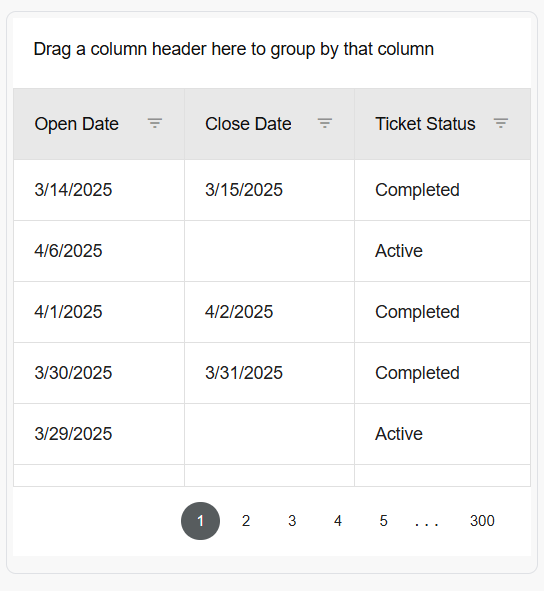Go to page 3
544x591 pixels.
tap(292, 521)
